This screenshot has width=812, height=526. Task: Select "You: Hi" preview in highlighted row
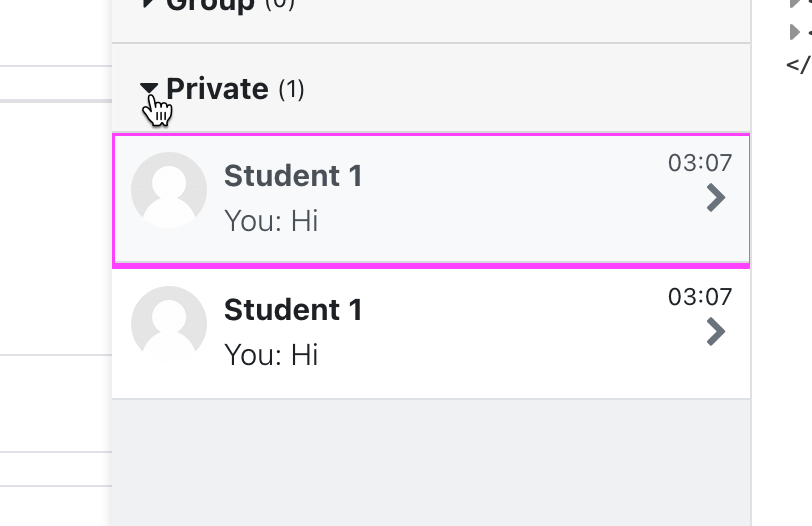click(x=271, y=221)
